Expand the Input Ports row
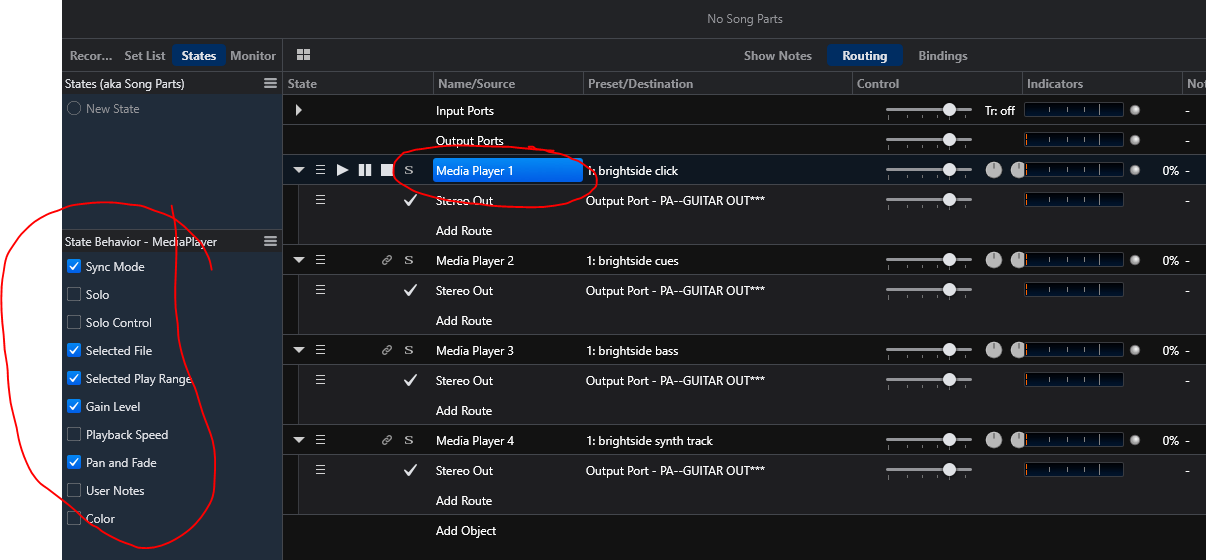This screenshot has width=1206, height=560. (299, 111)
